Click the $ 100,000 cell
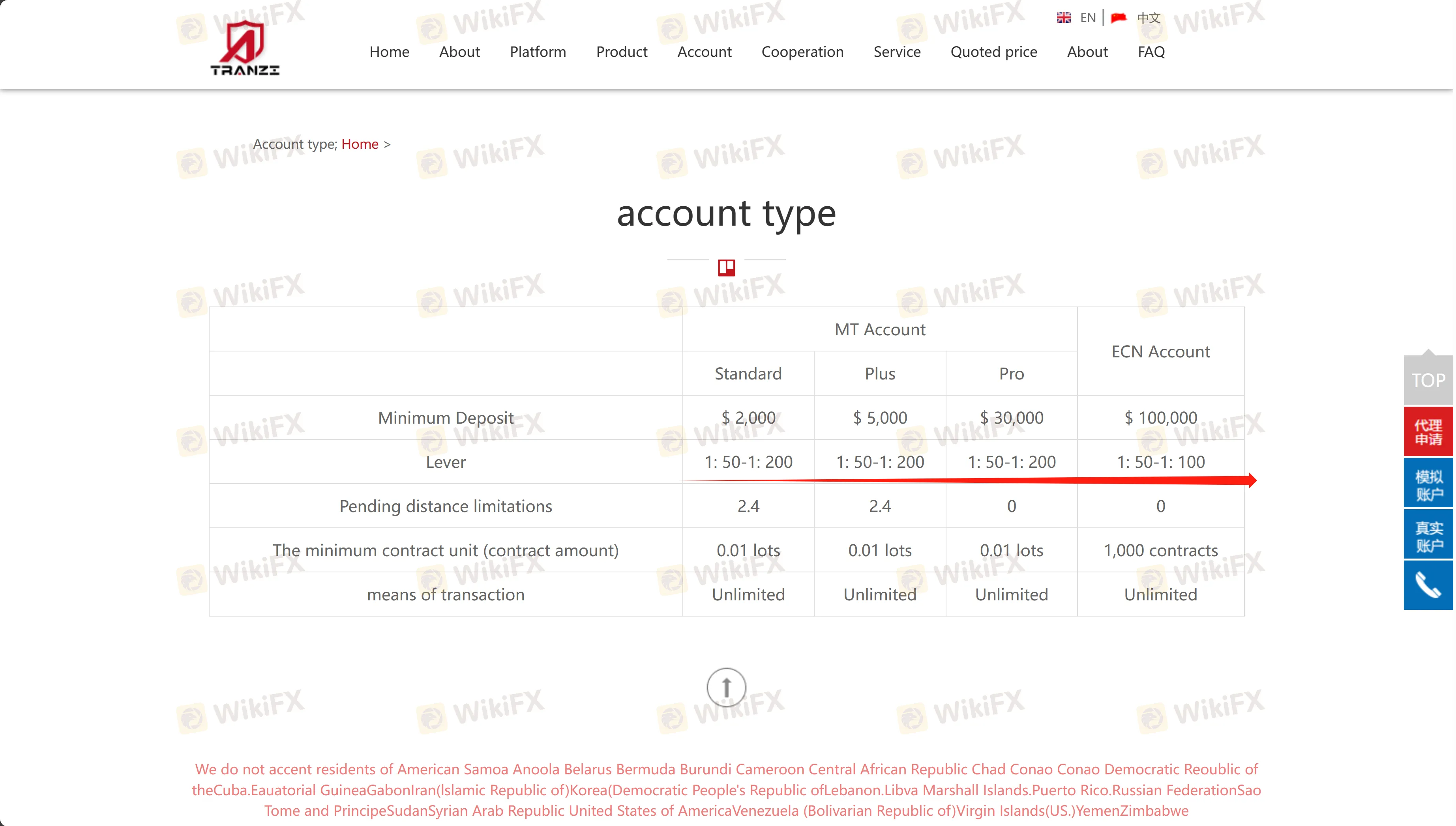 point(1160,418)
